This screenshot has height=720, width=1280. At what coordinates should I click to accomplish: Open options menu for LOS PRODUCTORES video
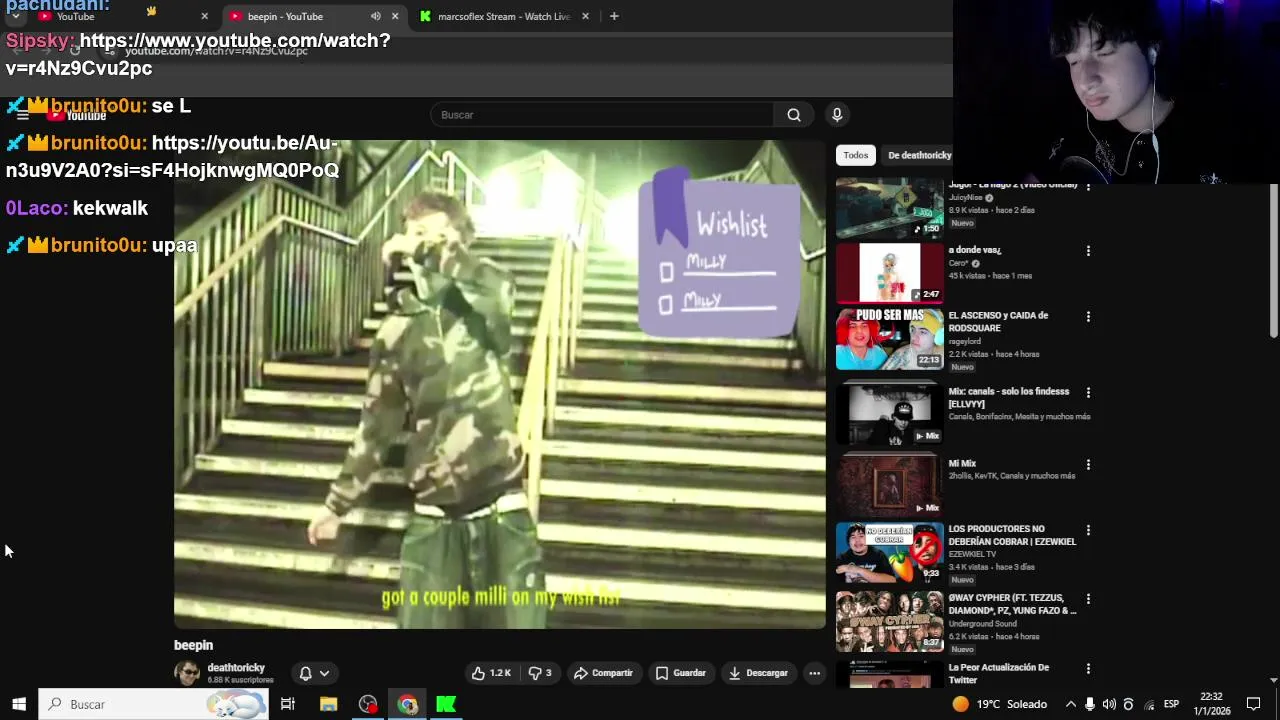coord(1088,531)
